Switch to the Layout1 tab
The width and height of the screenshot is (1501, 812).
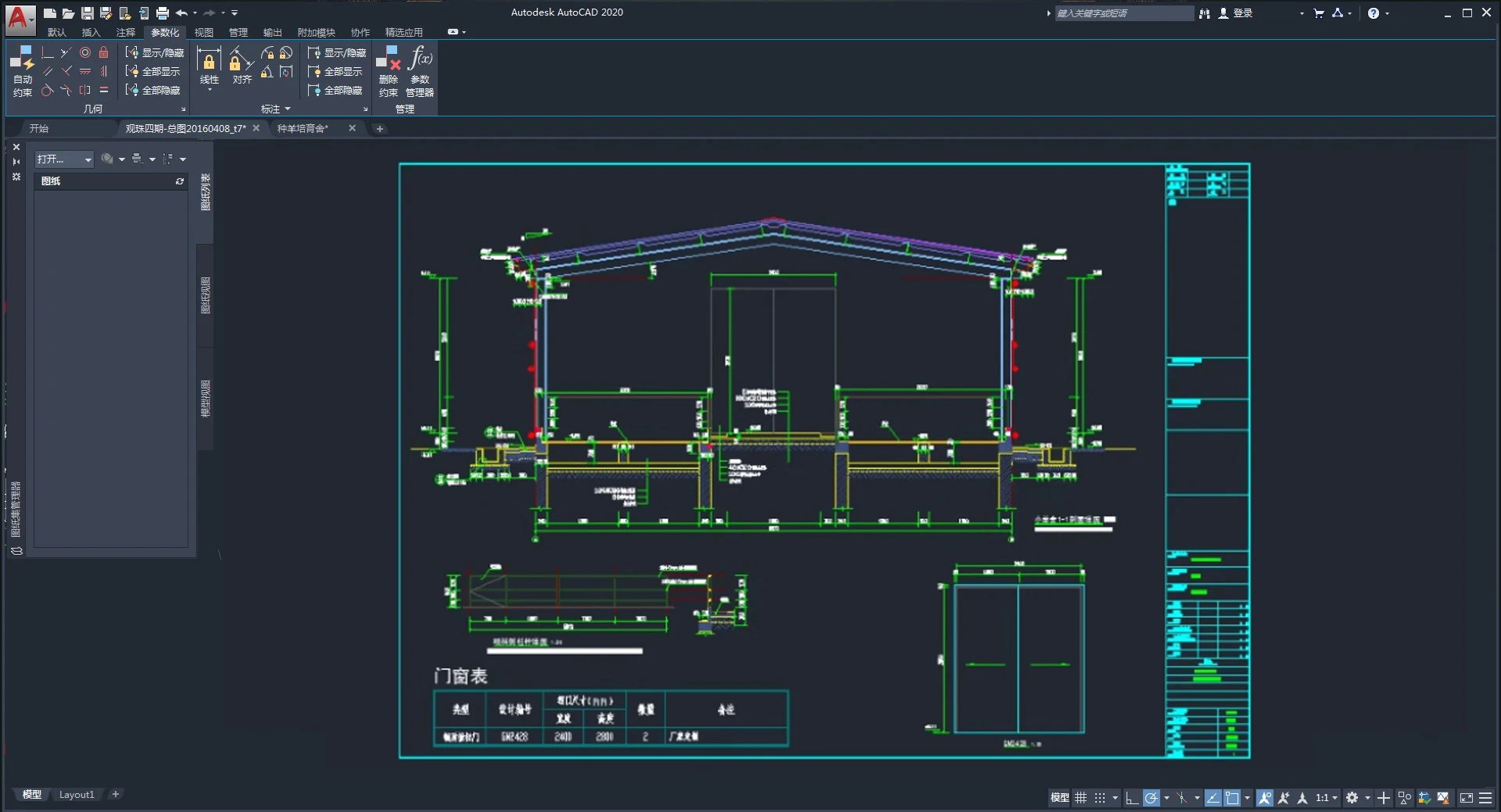click(x=77, y=795)
